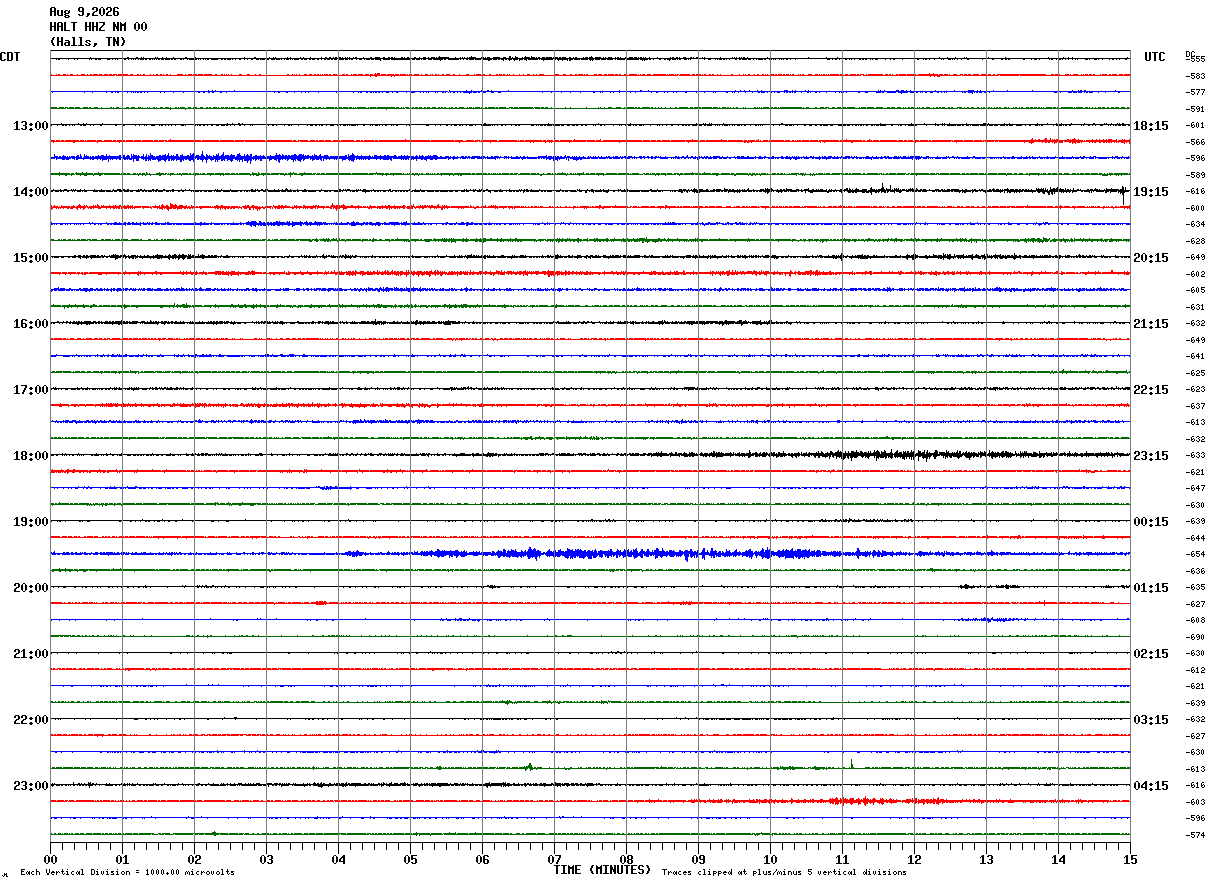Screen dimensions: 1210x886
Task: Click the 15 minute axis marker
Action: (1130, 859)
